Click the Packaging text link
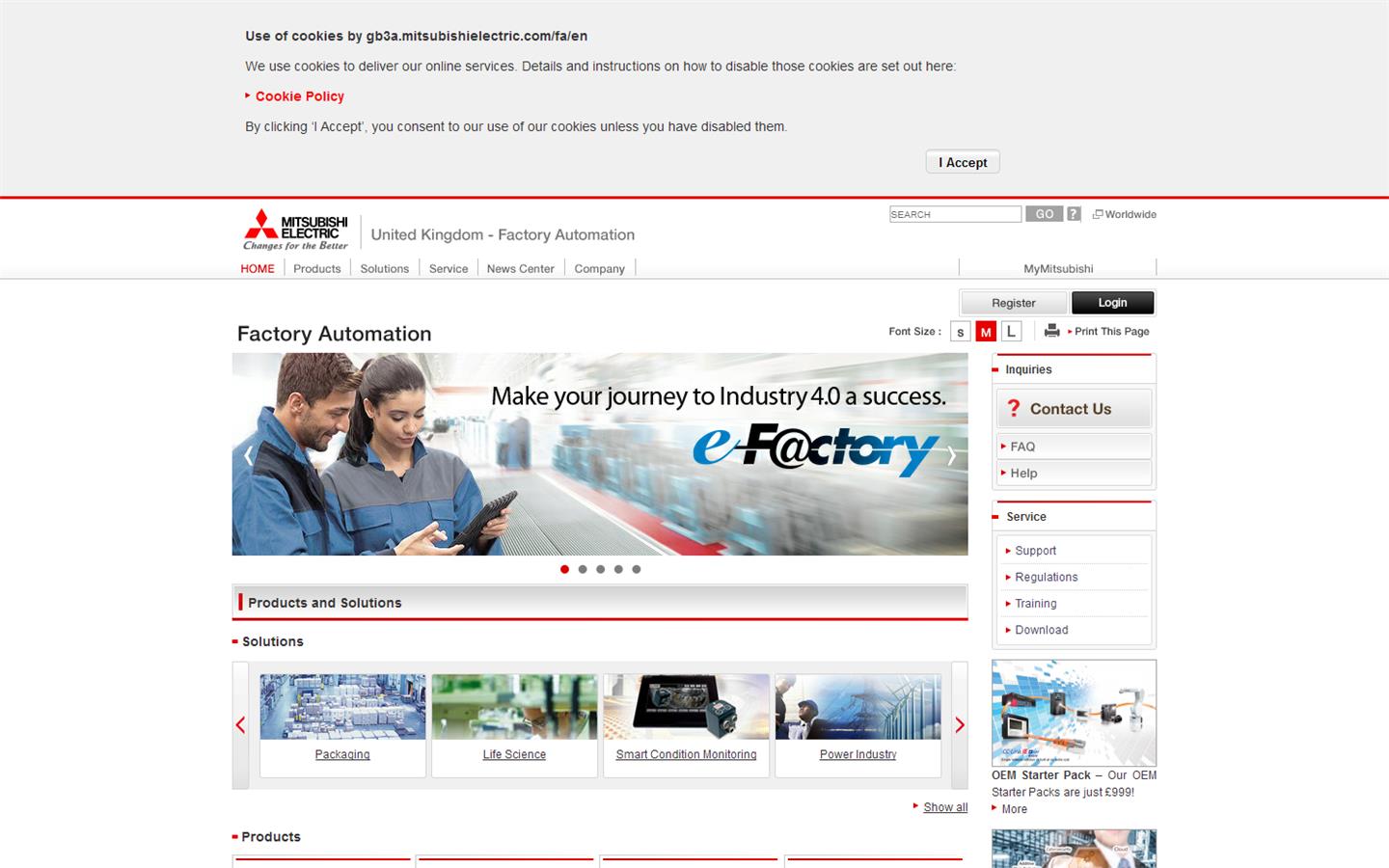Screen dimensions: 1389x868 tap(342, 754)
